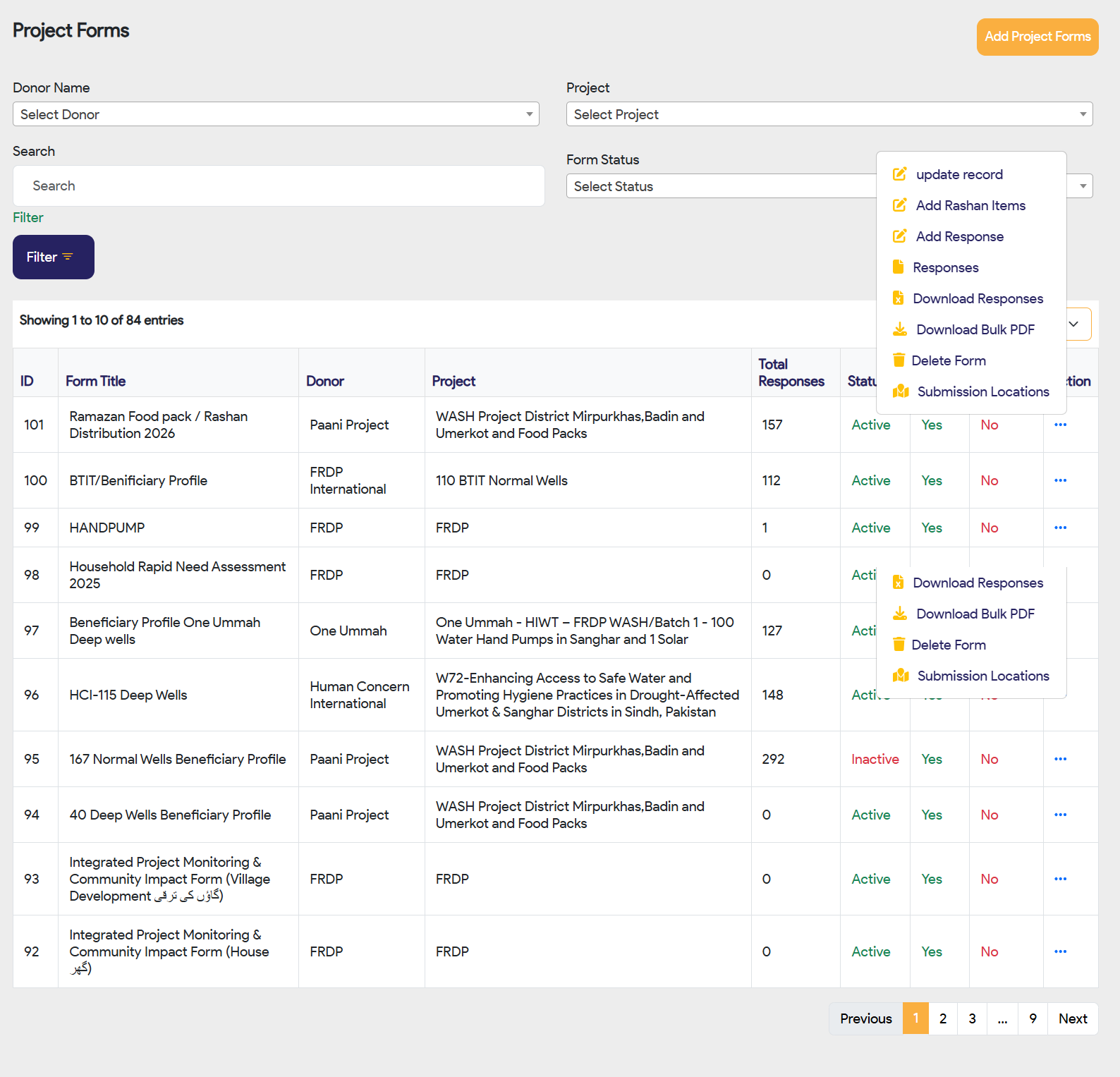Select Add Response in the actions menu
Screen dimensions: 1120x1077
pos(959,236)
